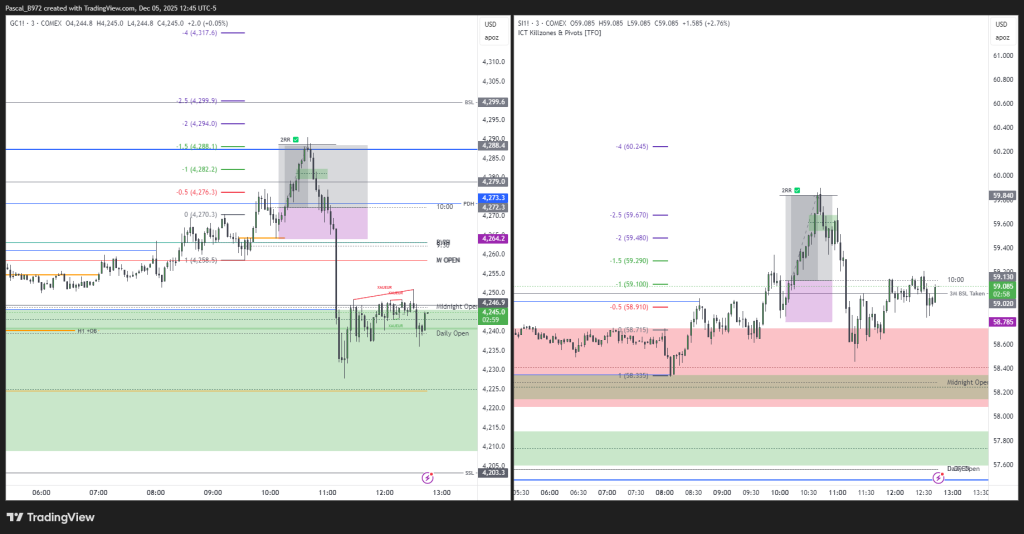Click the 4,203.3 SSL price label

493,472
